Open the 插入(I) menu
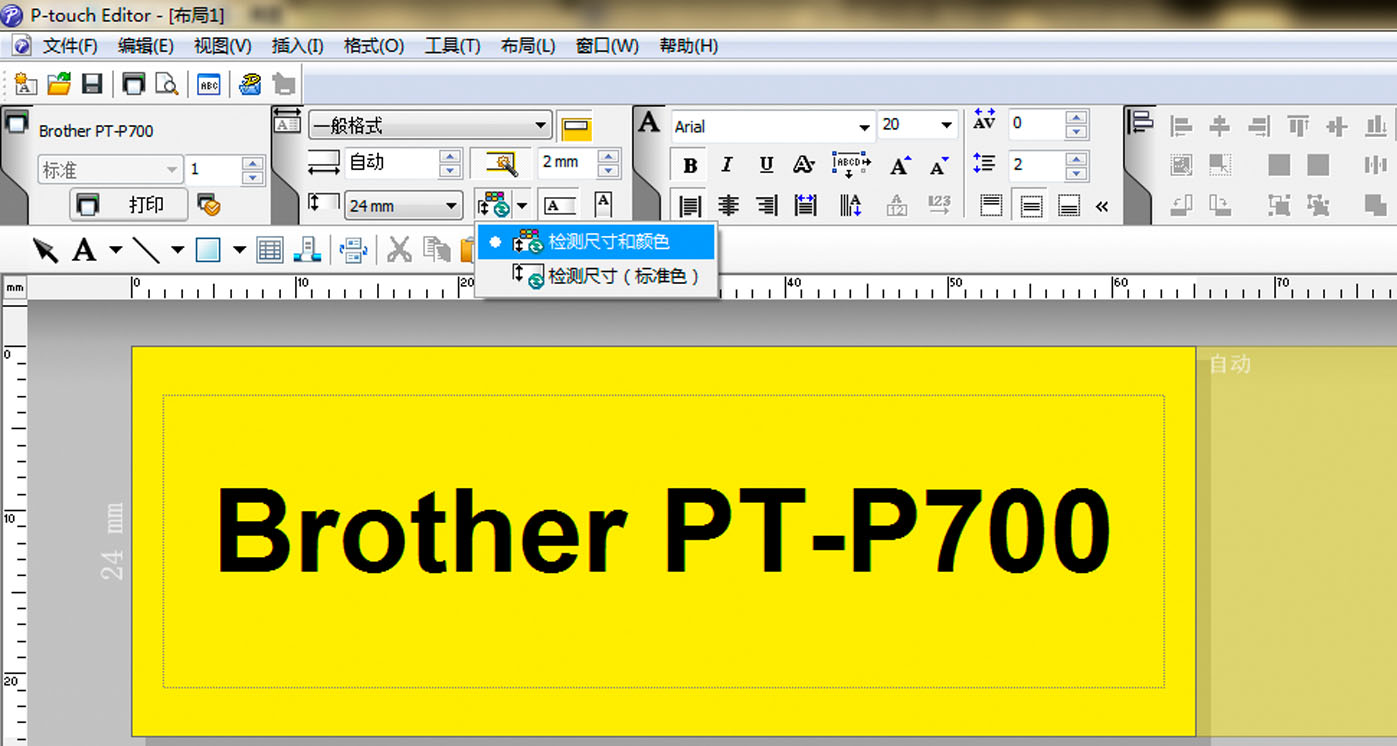Image resolution: width=1397 pixels, height=746 pixels. (x=298, y=46)
